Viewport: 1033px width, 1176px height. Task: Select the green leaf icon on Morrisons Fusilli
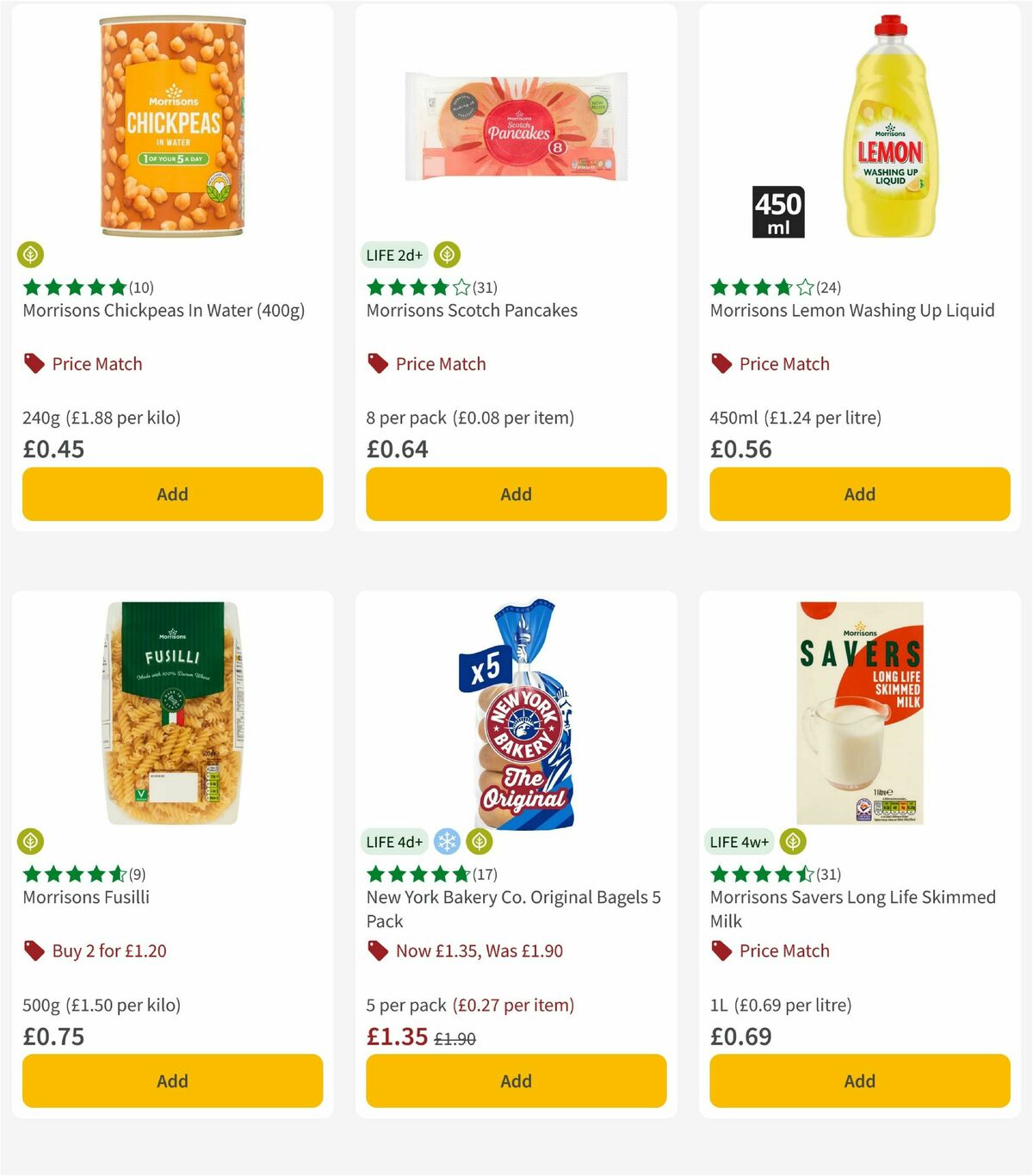[31, 841]
